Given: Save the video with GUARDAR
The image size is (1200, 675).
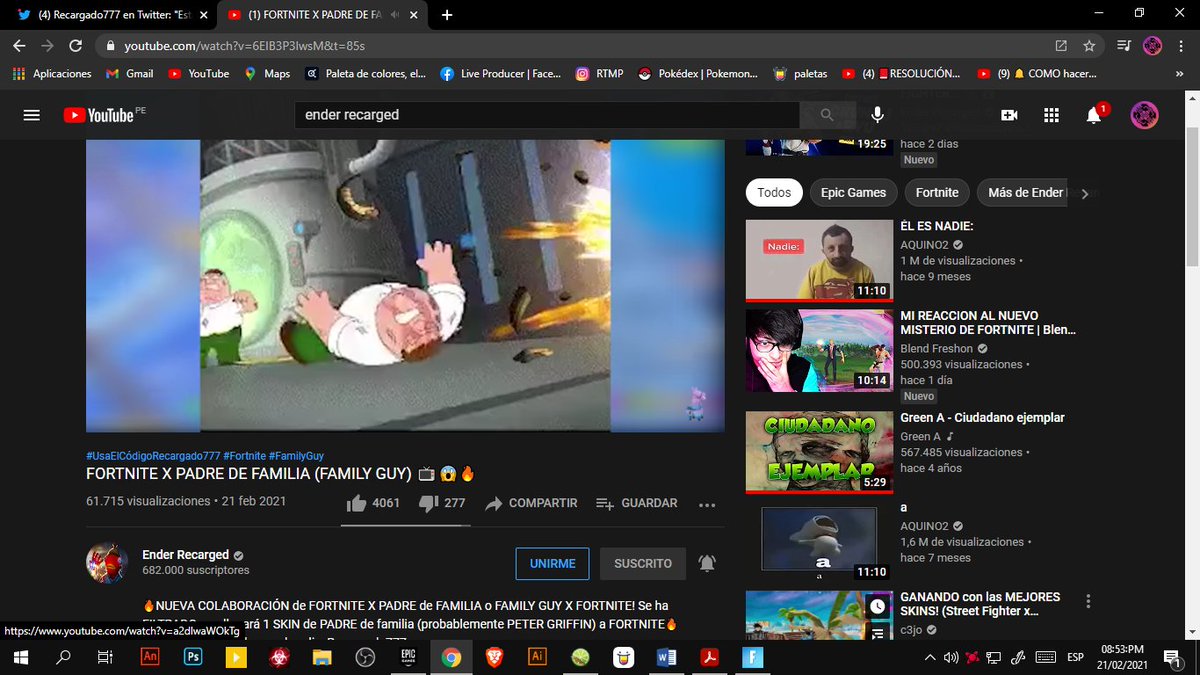Looking at the screenshot, I should pos(636,503).
